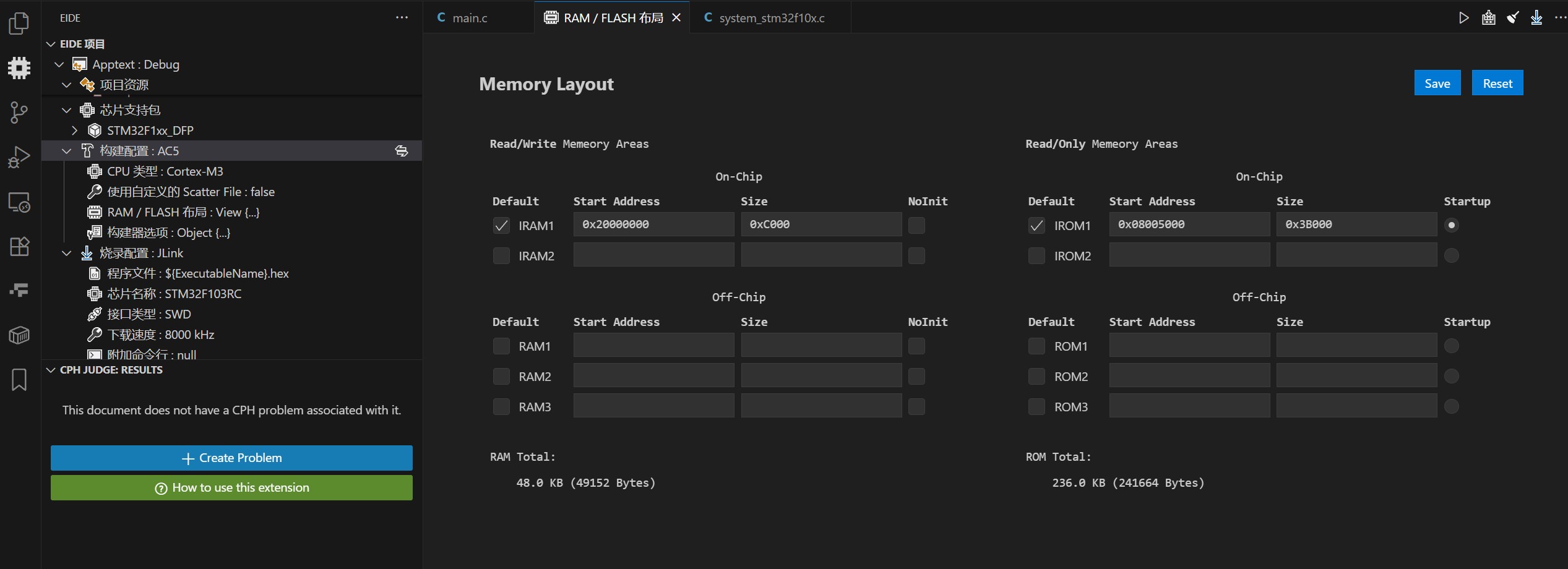This screenshot has width=1568, height=569.
Task: Collapse the 烧录配置 : JLink node
Action: pos(67,253)
